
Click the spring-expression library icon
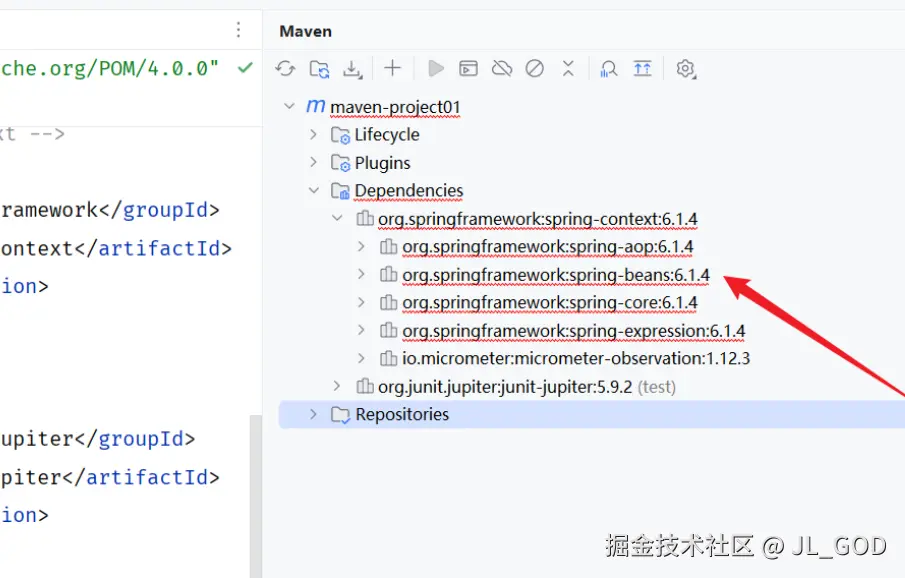click(x=388, y=330)
